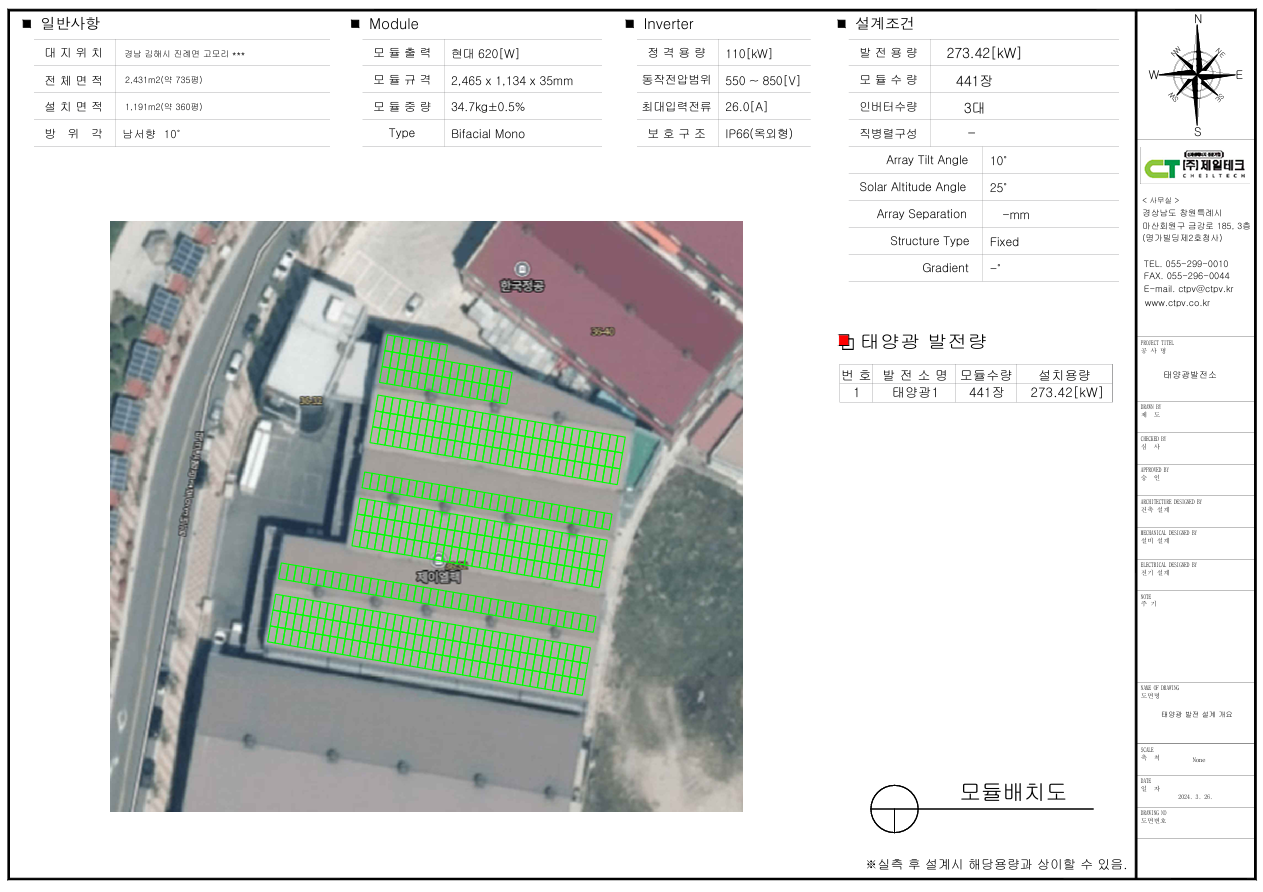Click the 한국정공 map marker icon
Viewport: 1263px width, 892px height.
coord(520,268)
